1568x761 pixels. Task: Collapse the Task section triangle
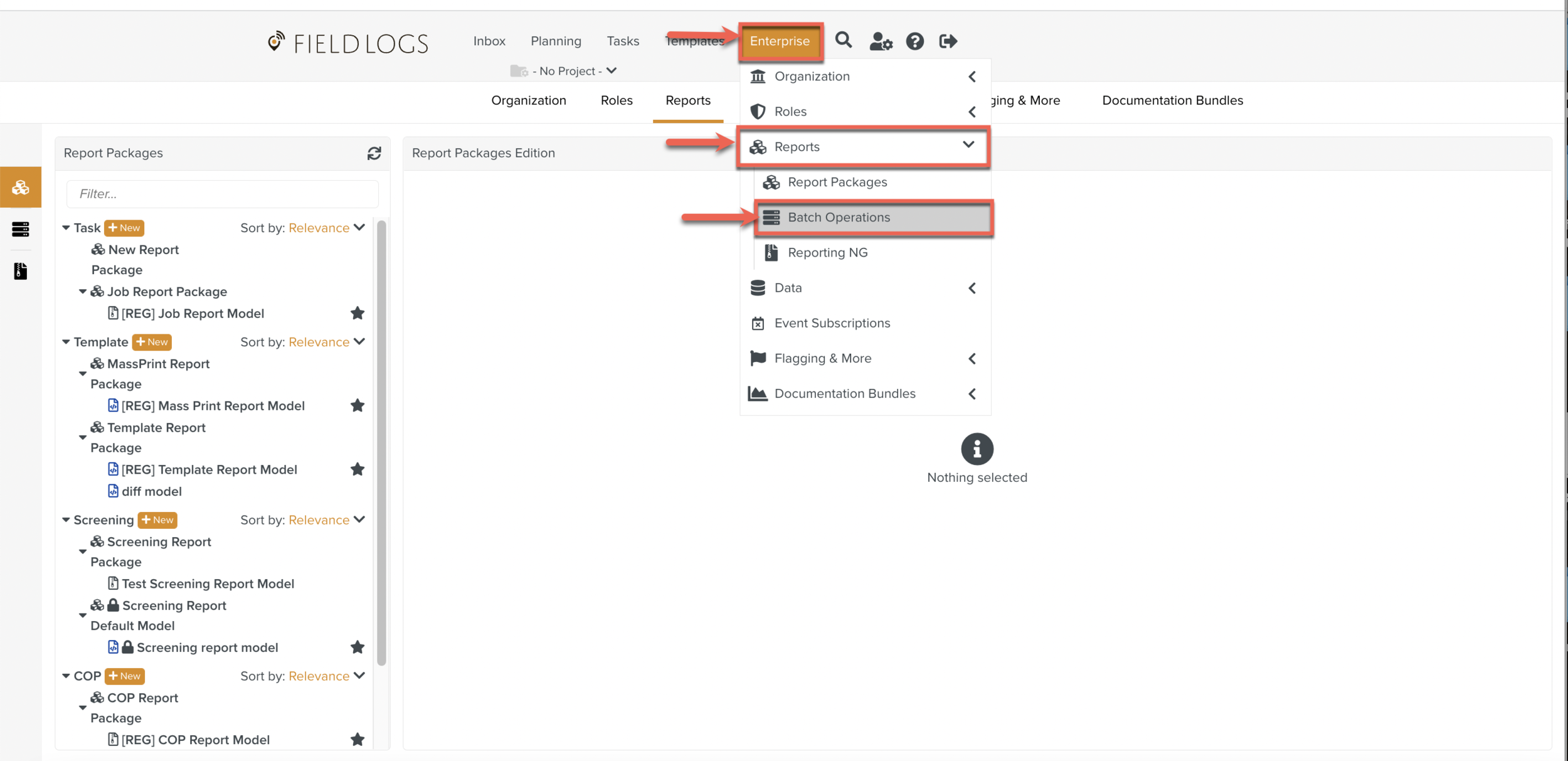tap(66, 228)
